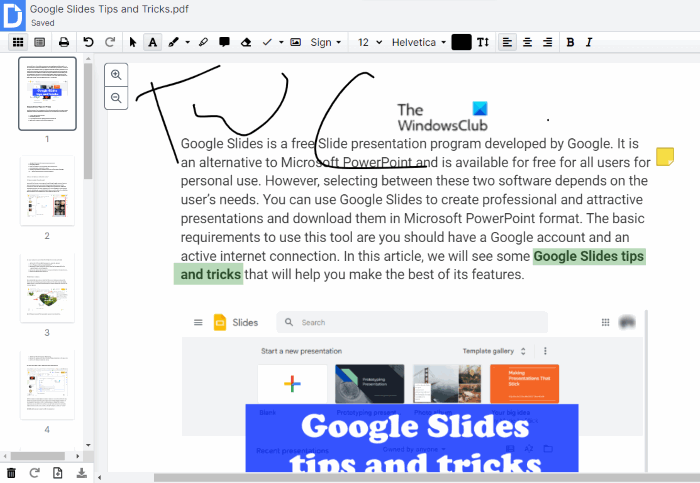Open page 3 thumbnail
The width and height of the screenshot is (700, 483).
click(x=47, y=288)
